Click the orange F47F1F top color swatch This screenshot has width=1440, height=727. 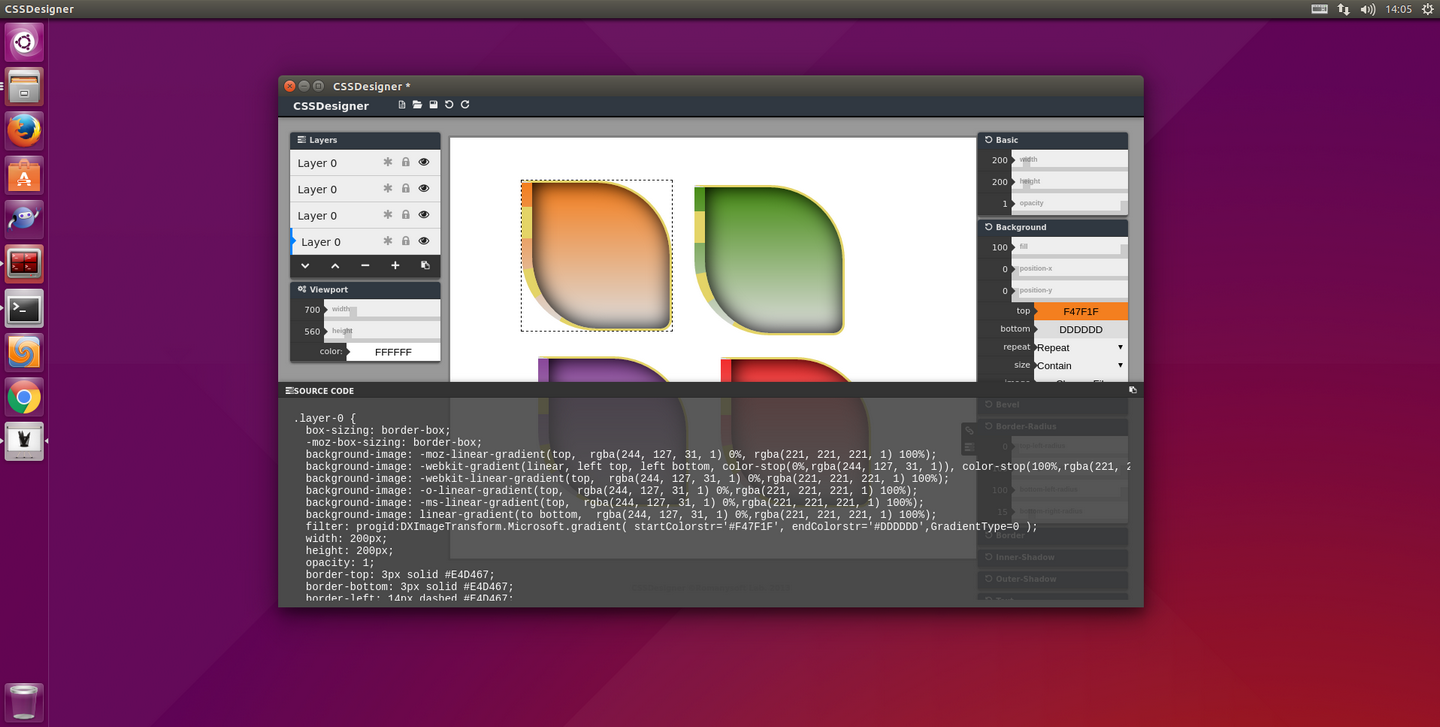pos(1080,311)
